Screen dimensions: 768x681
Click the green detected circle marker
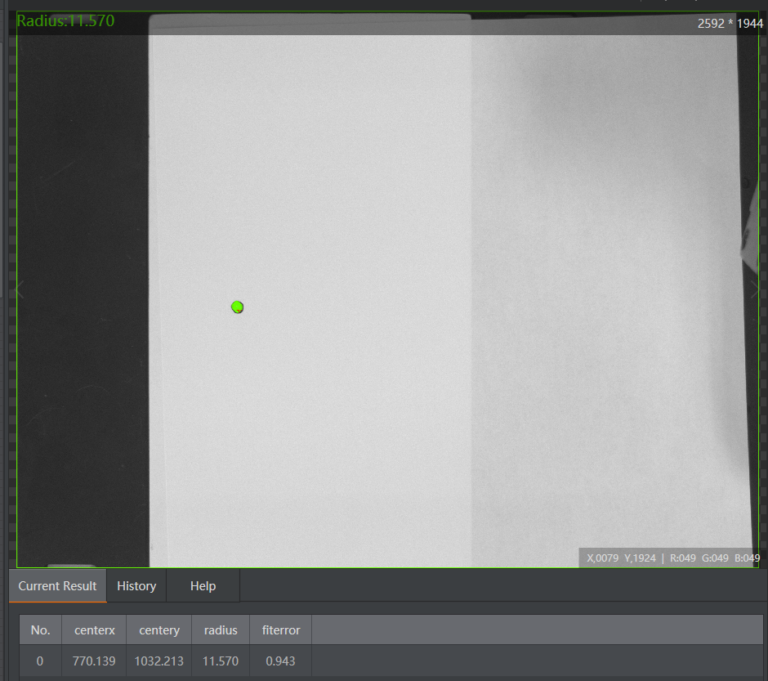click(237, 307)
